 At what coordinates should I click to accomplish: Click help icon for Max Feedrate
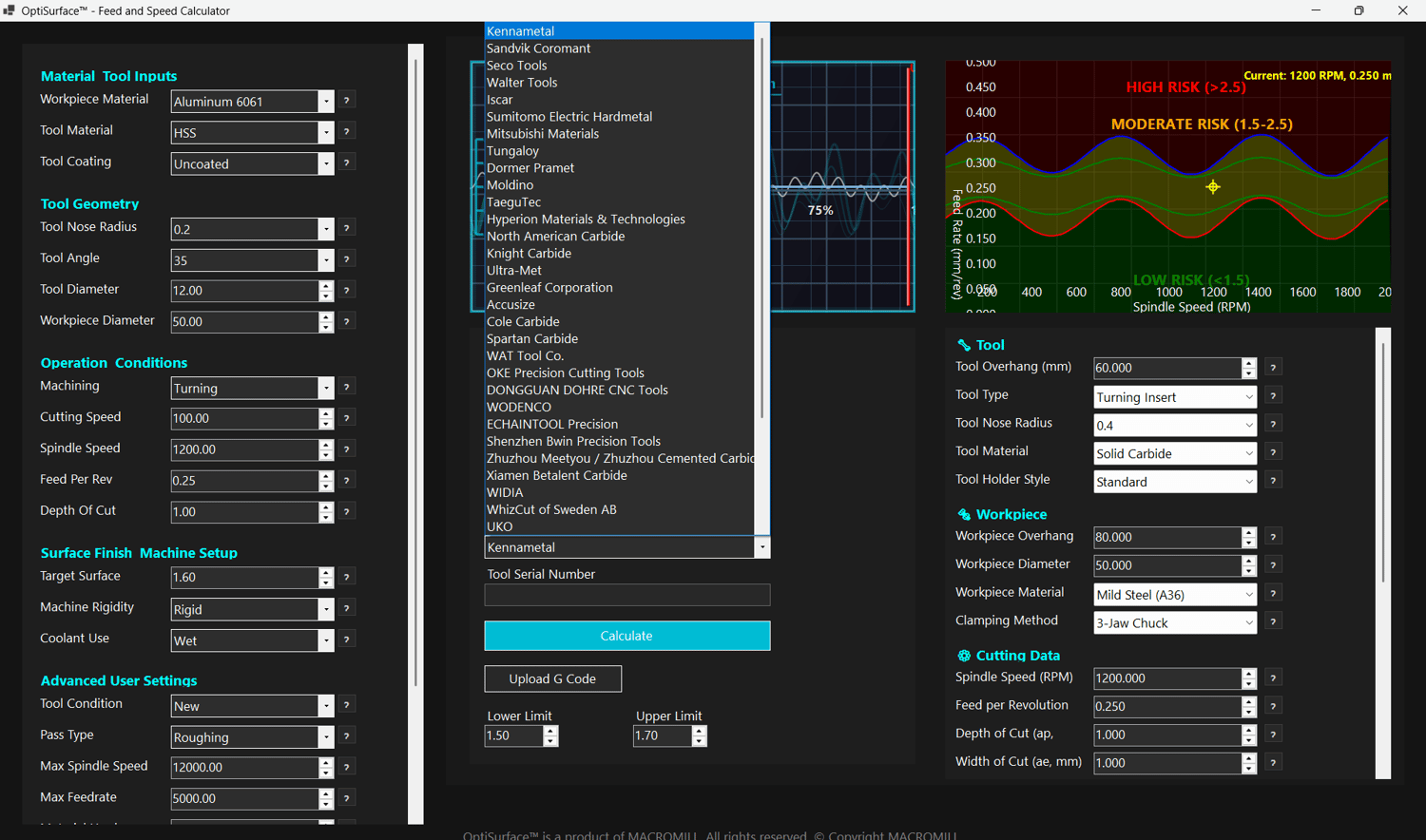pos(347,799)
